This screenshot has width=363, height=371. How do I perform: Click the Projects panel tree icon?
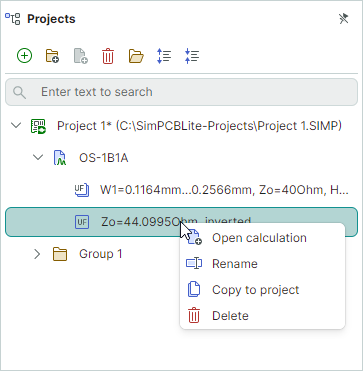tap(13, 19)
